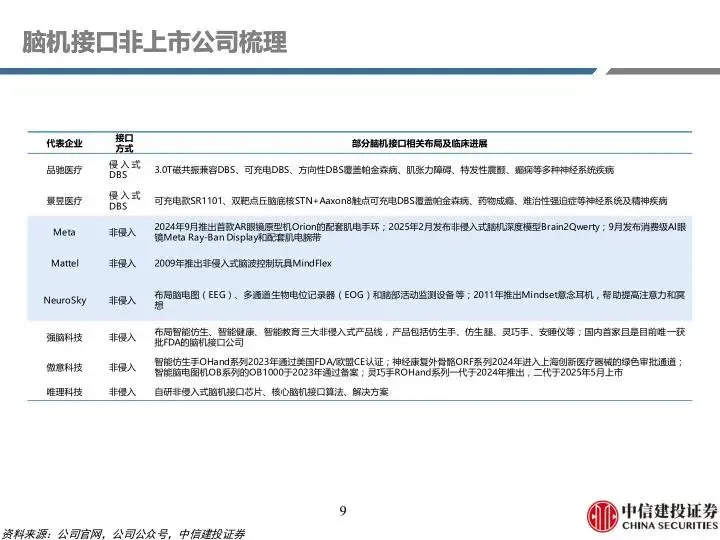Click 非侵入 in the 唯理科技 row
This screenshot has height=540, width=720.
[122, 392]
